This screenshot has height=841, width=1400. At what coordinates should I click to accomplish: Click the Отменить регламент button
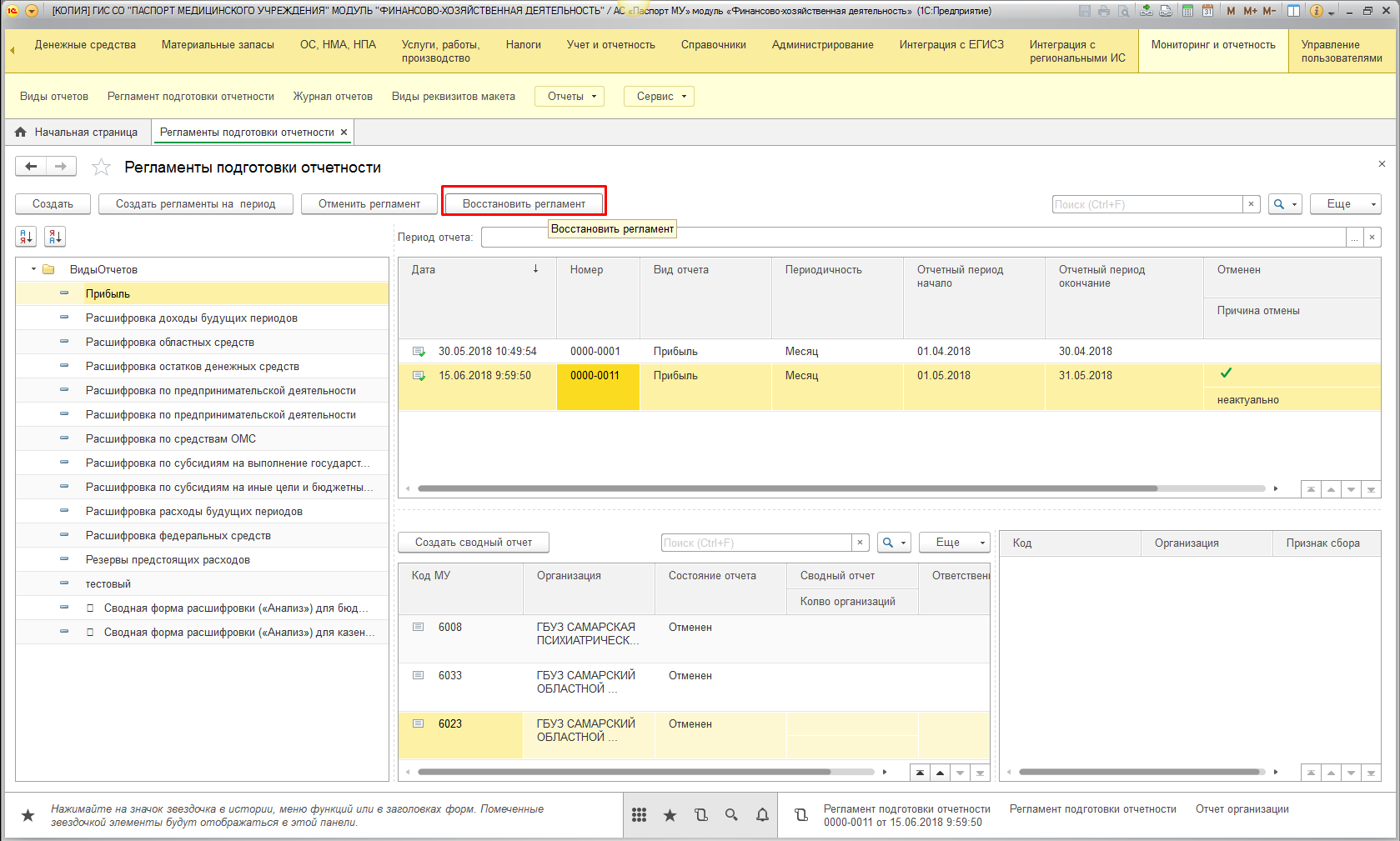pos(369,204)
